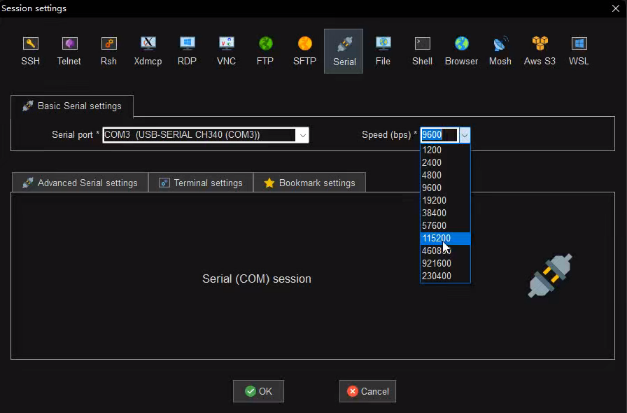Select 1200 baud rate option
The image size is (627, 413).
pyautogui.click(x=445, y=150)
